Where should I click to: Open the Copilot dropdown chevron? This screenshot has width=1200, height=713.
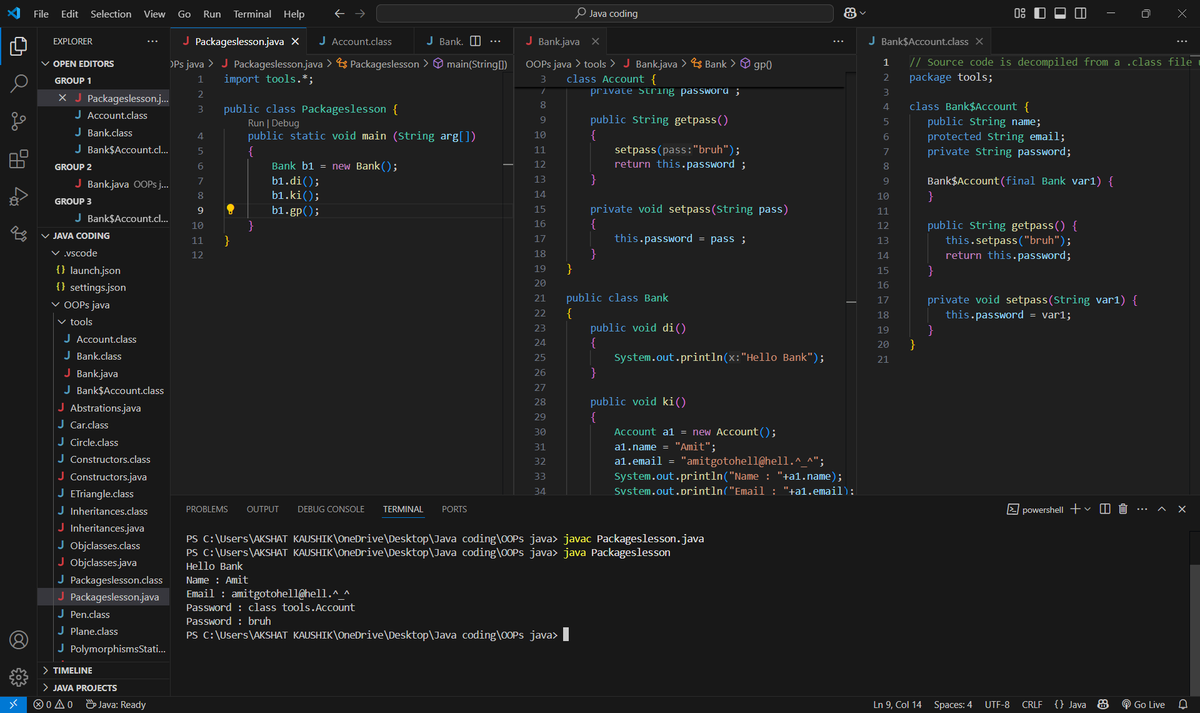pyautogui.click(x=863, y=14)
